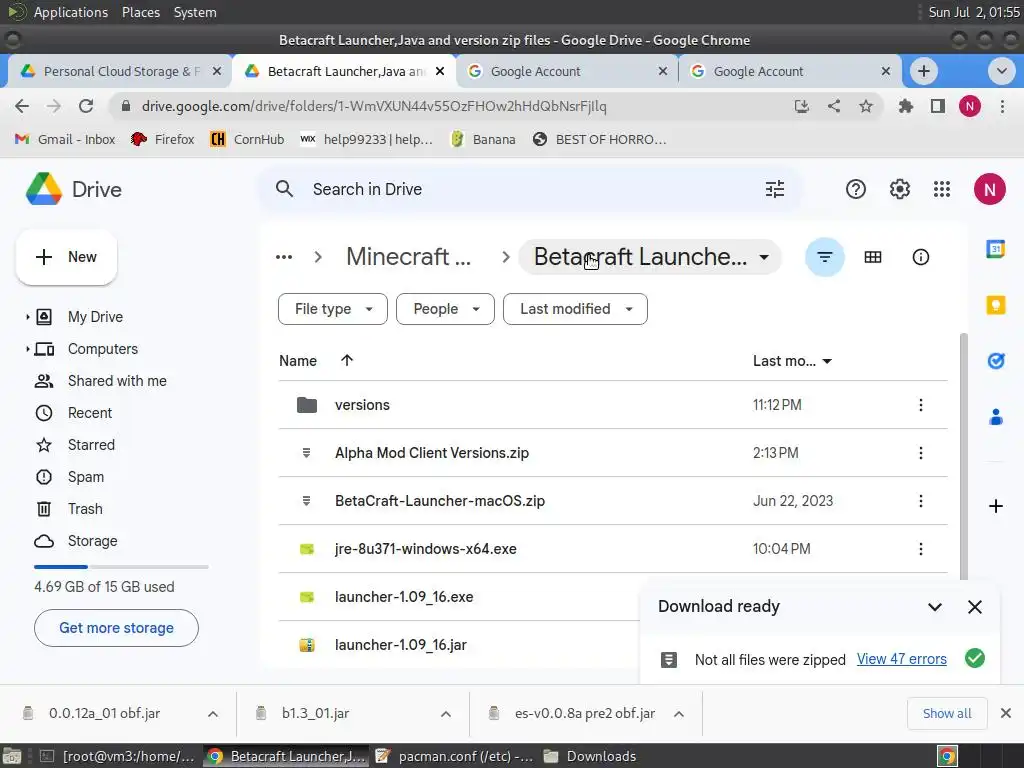Open Drive search options filter icon
1024x768 pixels.
pos(775,189)
